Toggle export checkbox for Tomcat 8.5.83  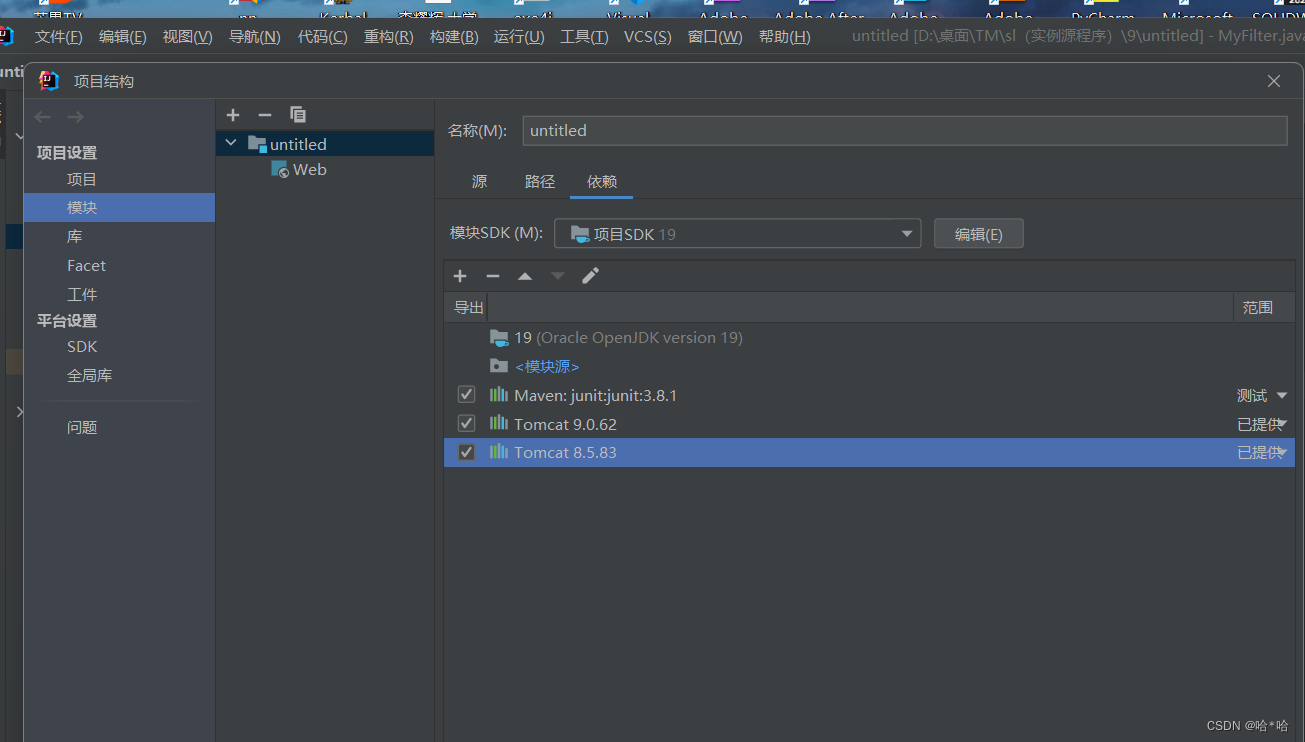tap(466, 452)
